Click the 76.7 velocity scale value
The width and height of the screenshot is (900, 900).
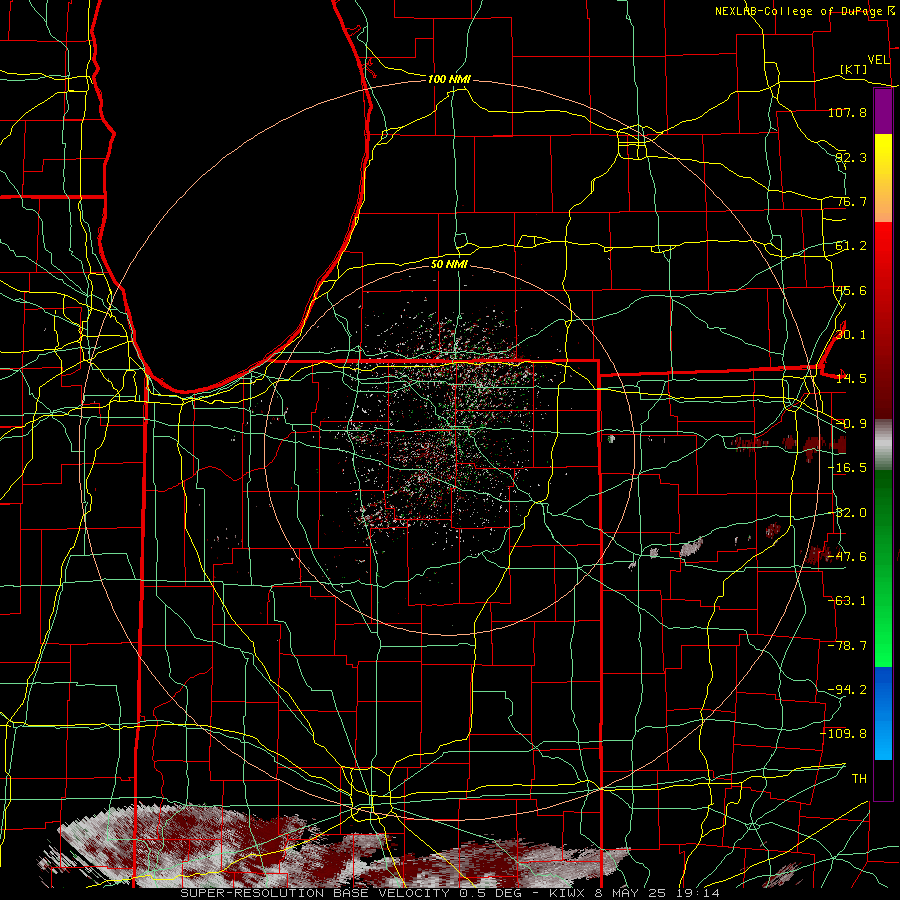(x=851, y=201)
